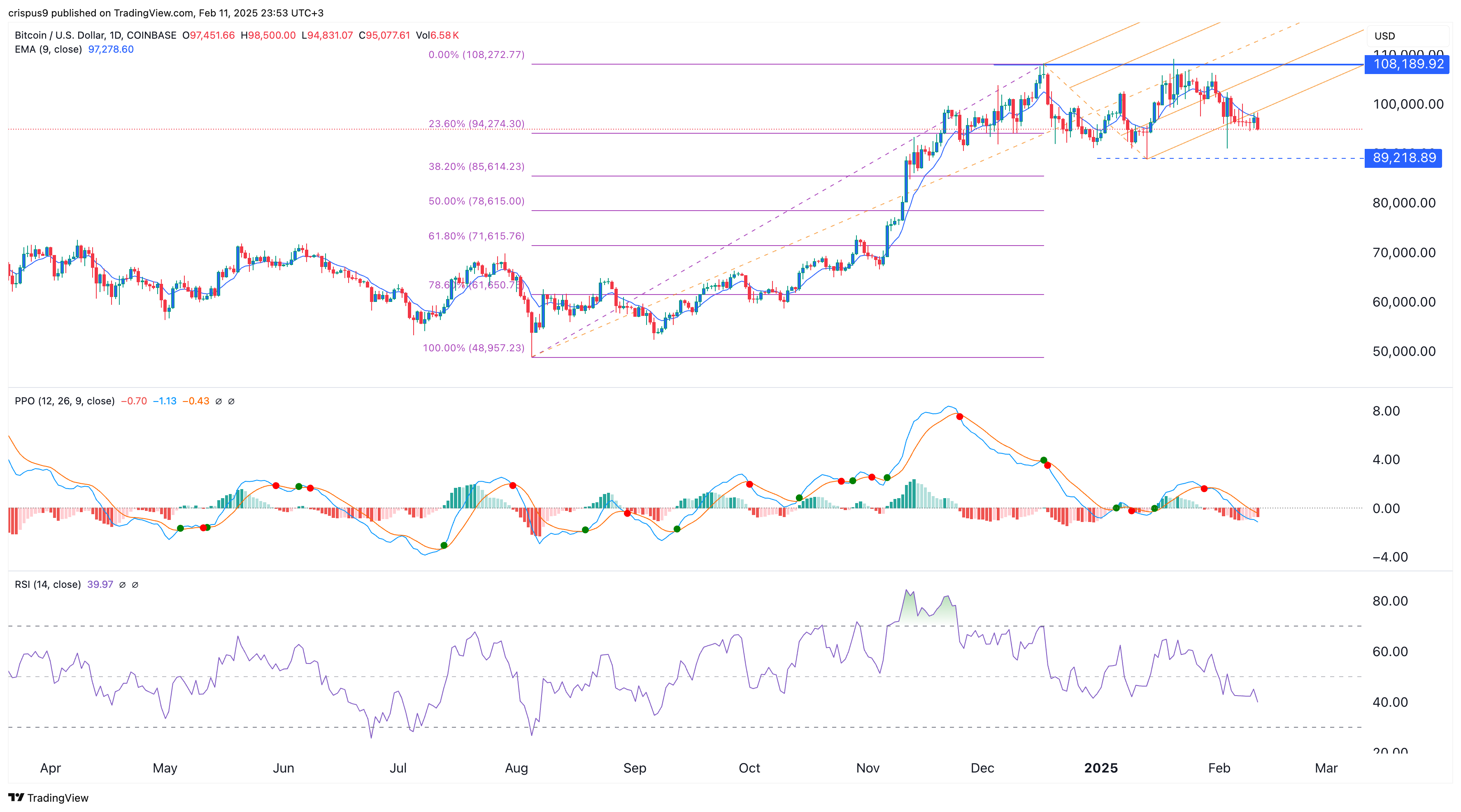Click the RSI value 39.97
The width and height of the screenshot is (1461, 812).
click(x=100, y=584)
